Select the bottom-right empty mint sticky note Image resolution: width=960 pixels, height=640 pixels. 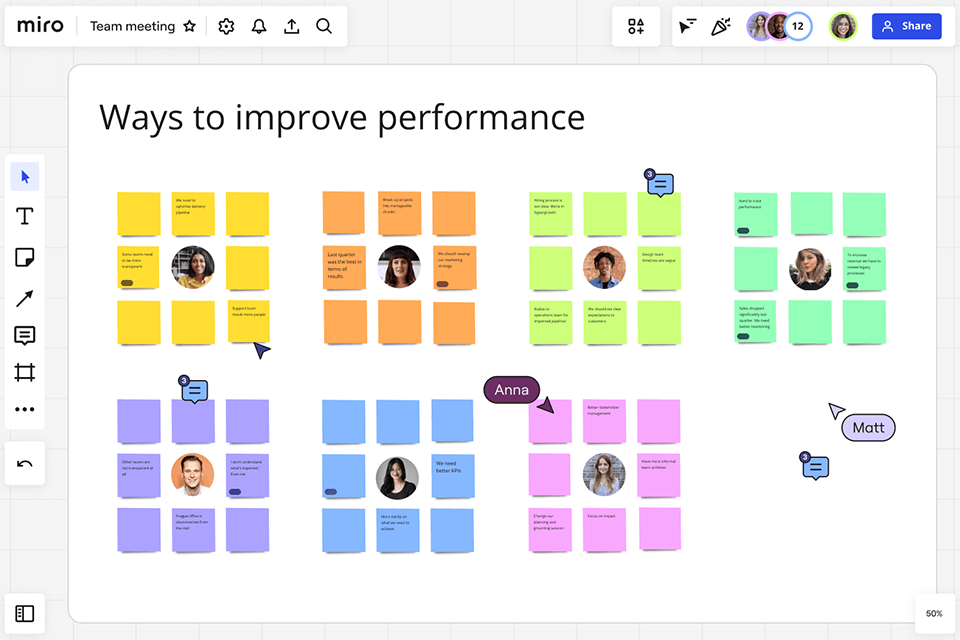pyautogui.click(x=864, y=322)
